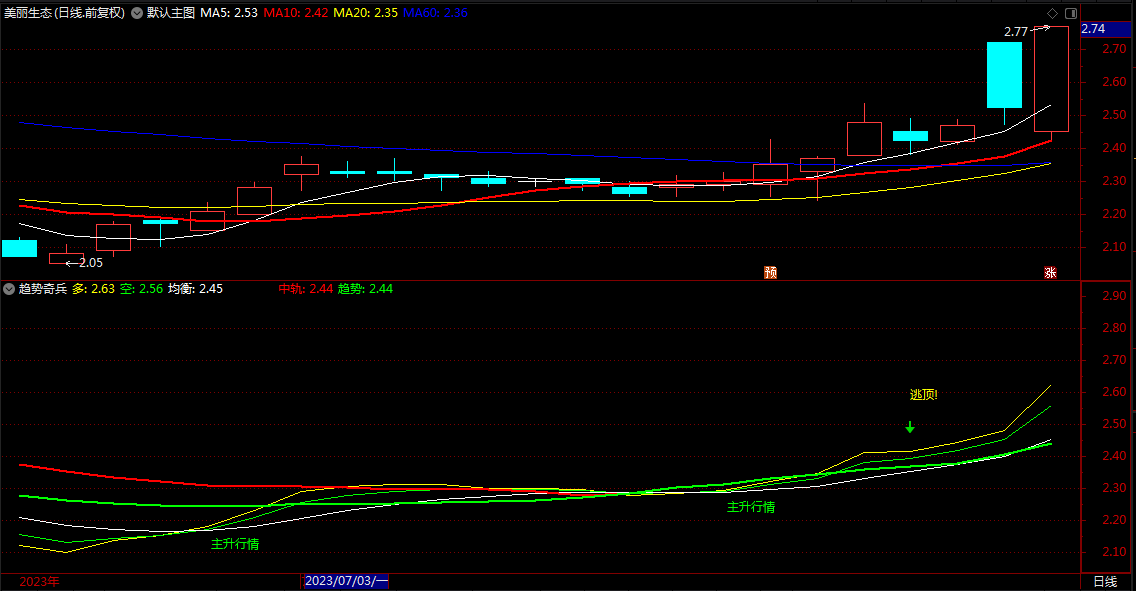Click the 2023年 year label on time axis

coord(40,582)
